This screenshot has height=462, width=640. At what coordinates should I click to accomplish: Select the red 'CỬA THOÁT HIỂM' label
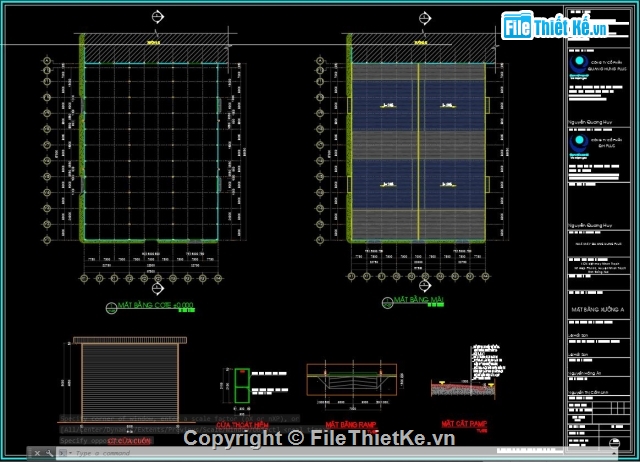[x=242, y=425]
